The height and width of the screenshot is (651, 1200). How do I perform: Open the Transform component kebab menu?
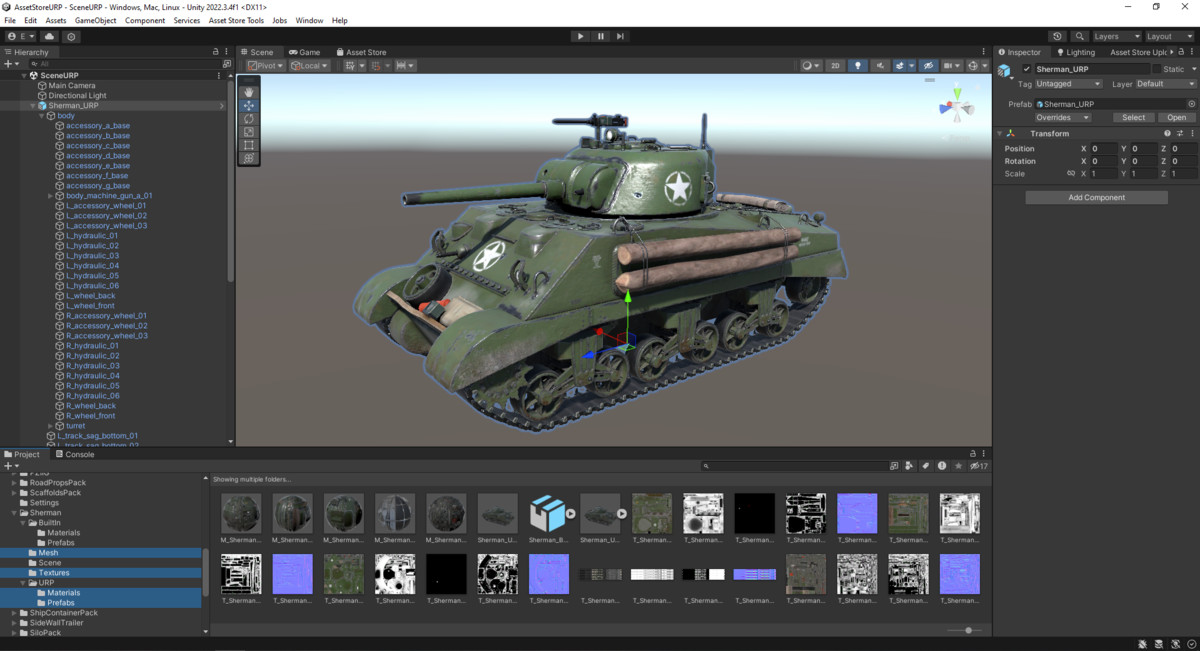1191,133
